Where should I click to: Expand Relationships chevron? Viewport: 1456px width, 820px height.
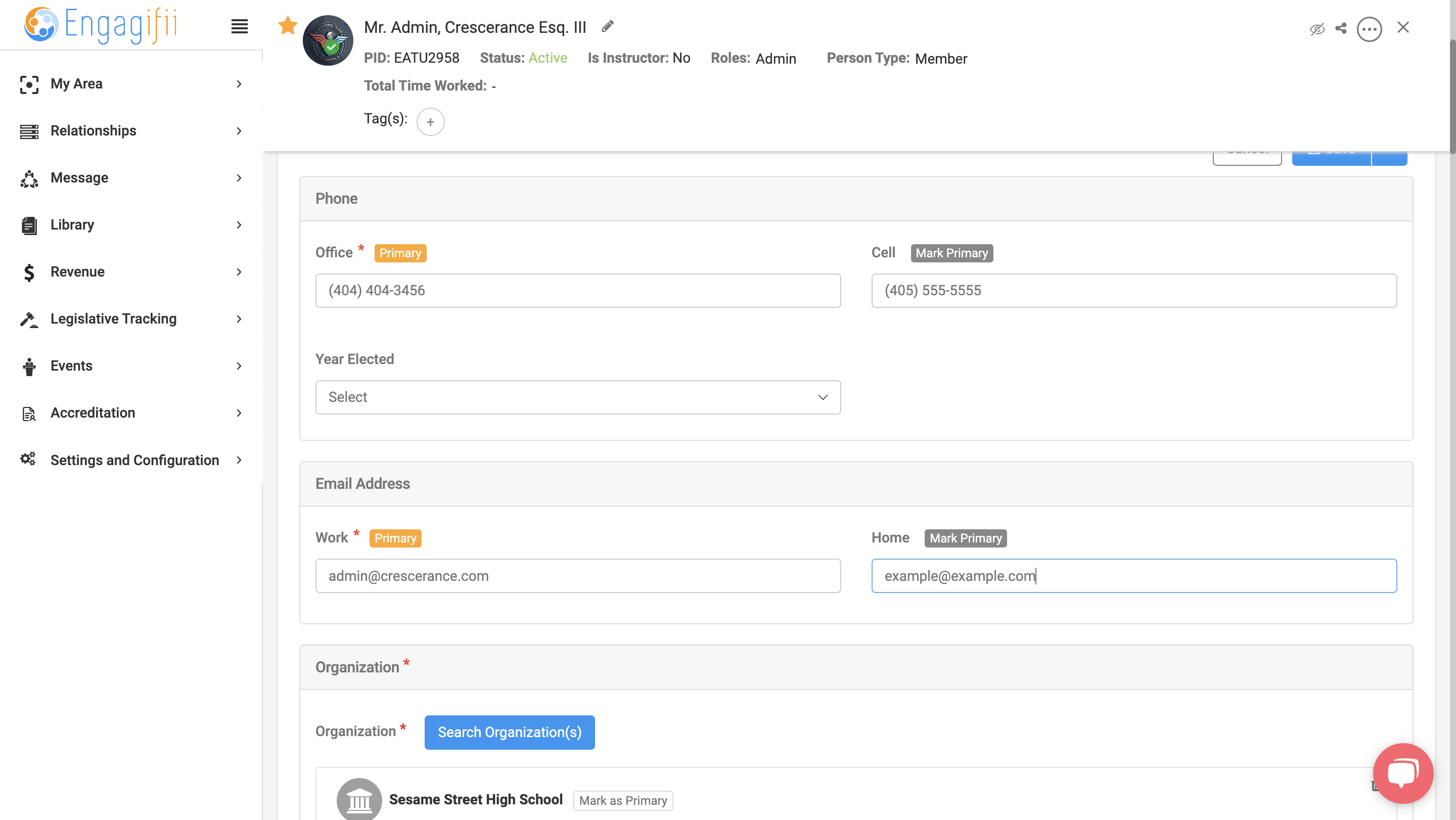239,130
